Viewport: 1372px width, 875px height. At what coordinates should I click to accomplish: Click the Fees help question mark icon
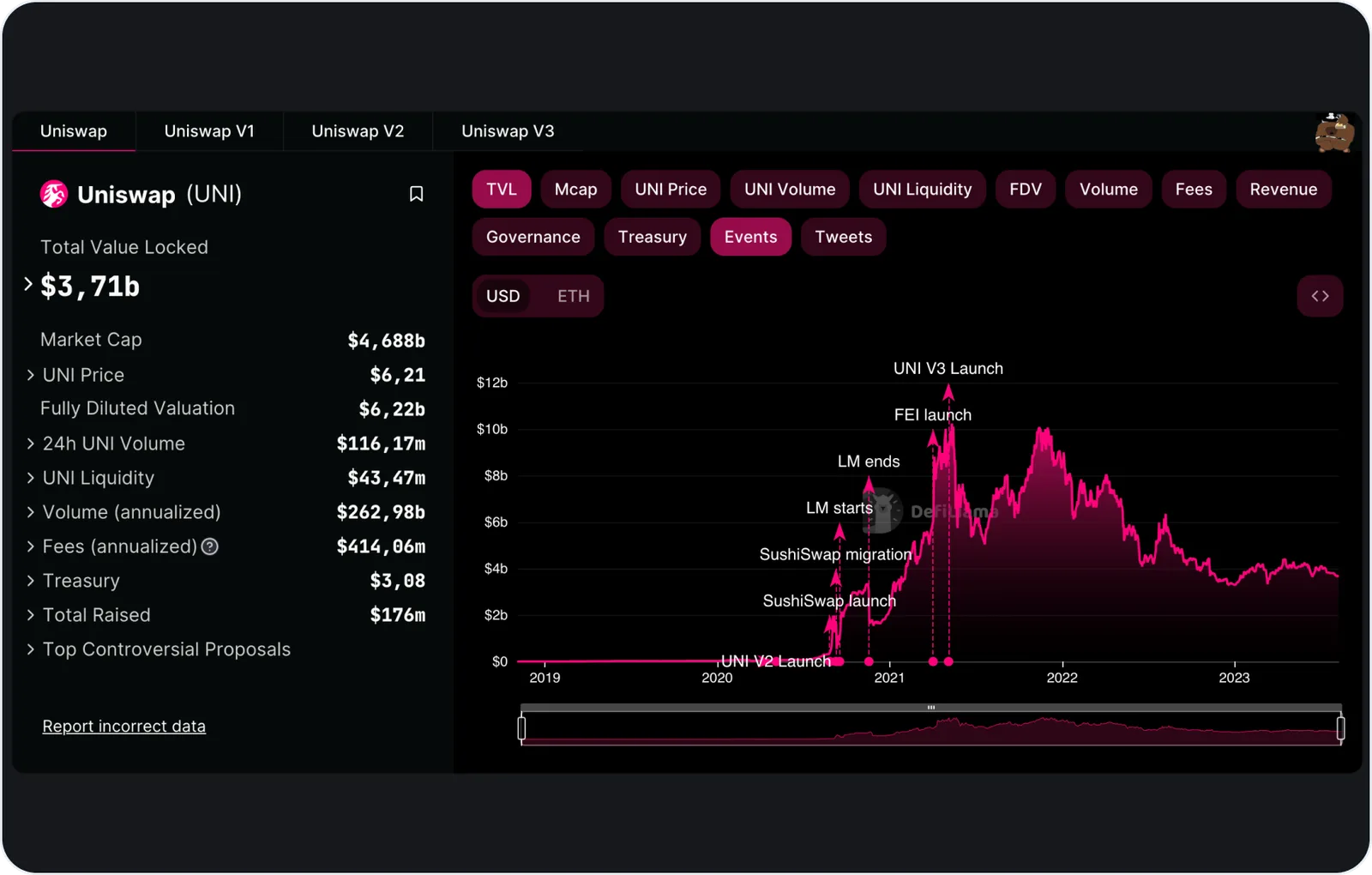pos(209,546)
